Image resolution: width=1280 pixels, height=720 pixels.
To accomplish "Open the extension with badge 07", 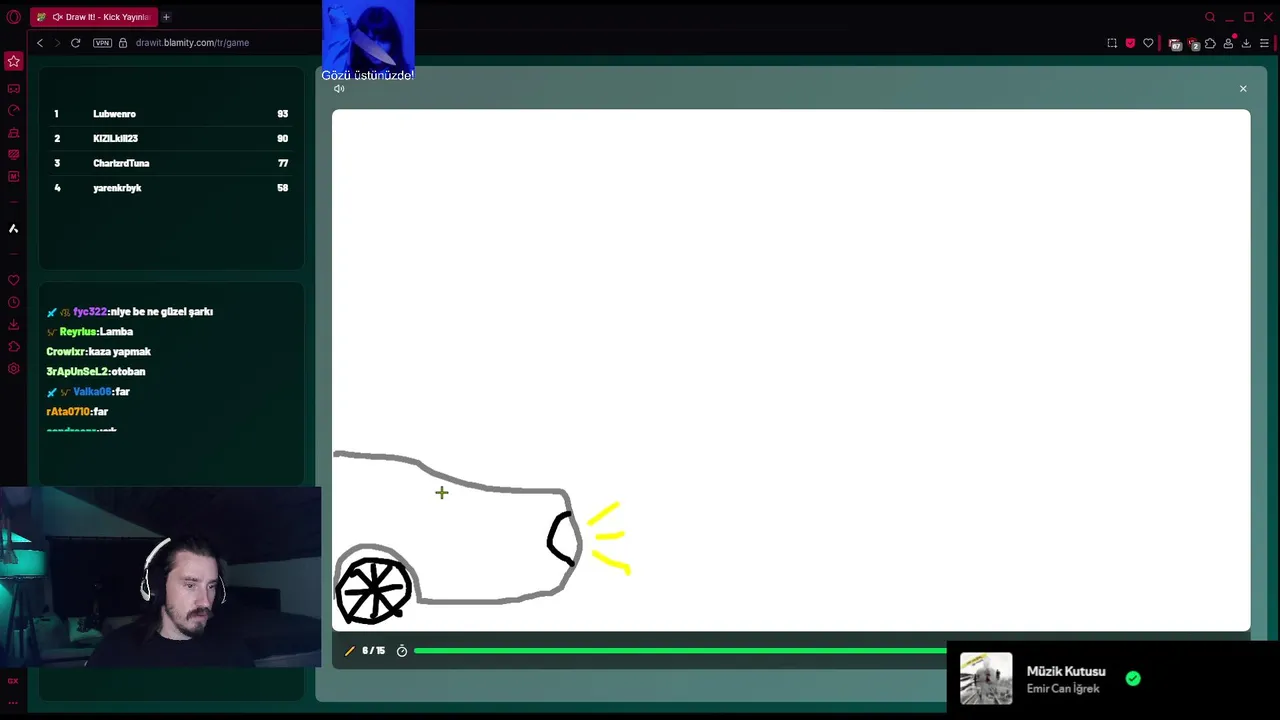I will coord(1175,44).
